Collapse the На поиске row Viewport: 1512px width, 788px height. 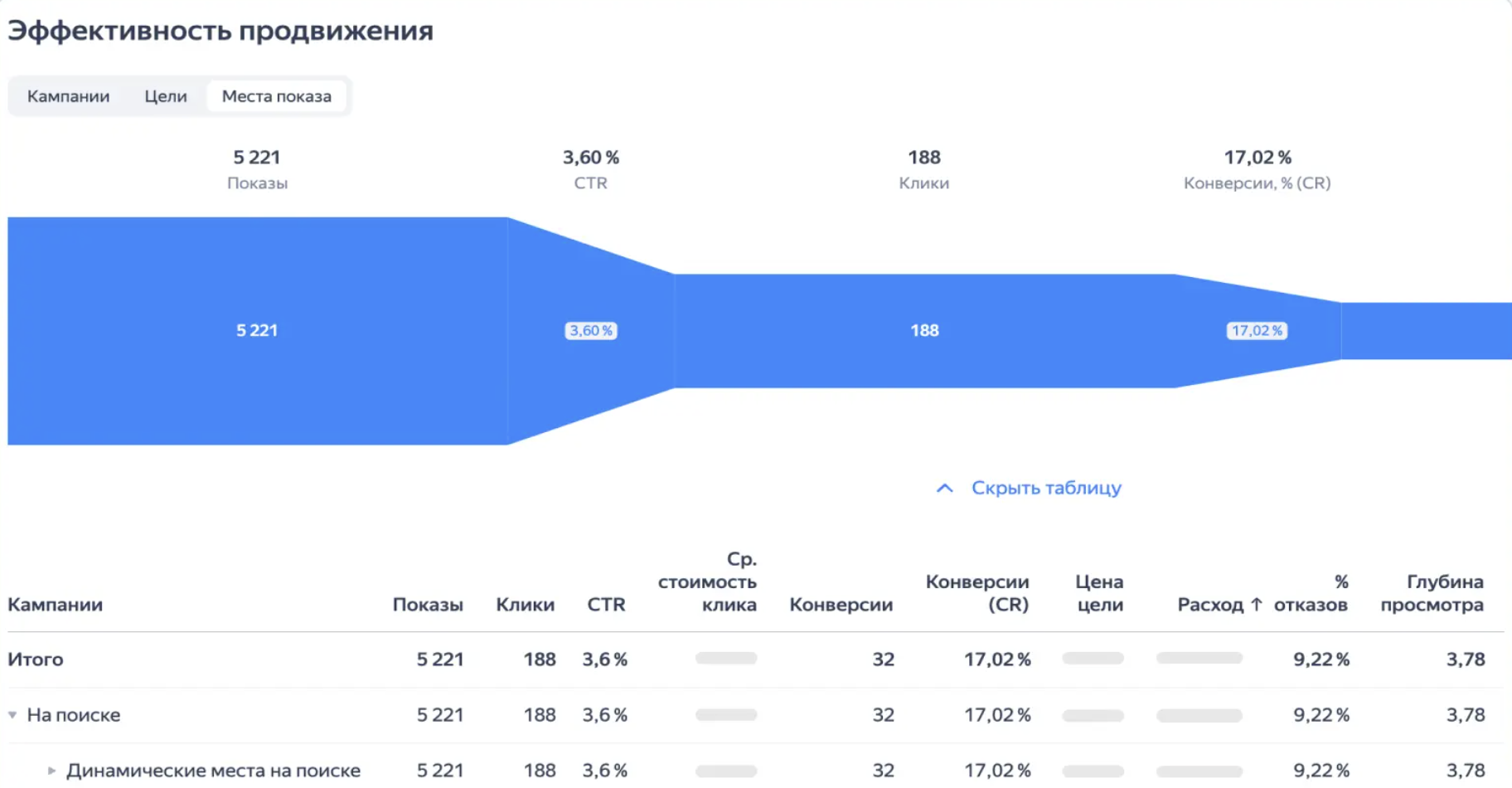(12, 715)
